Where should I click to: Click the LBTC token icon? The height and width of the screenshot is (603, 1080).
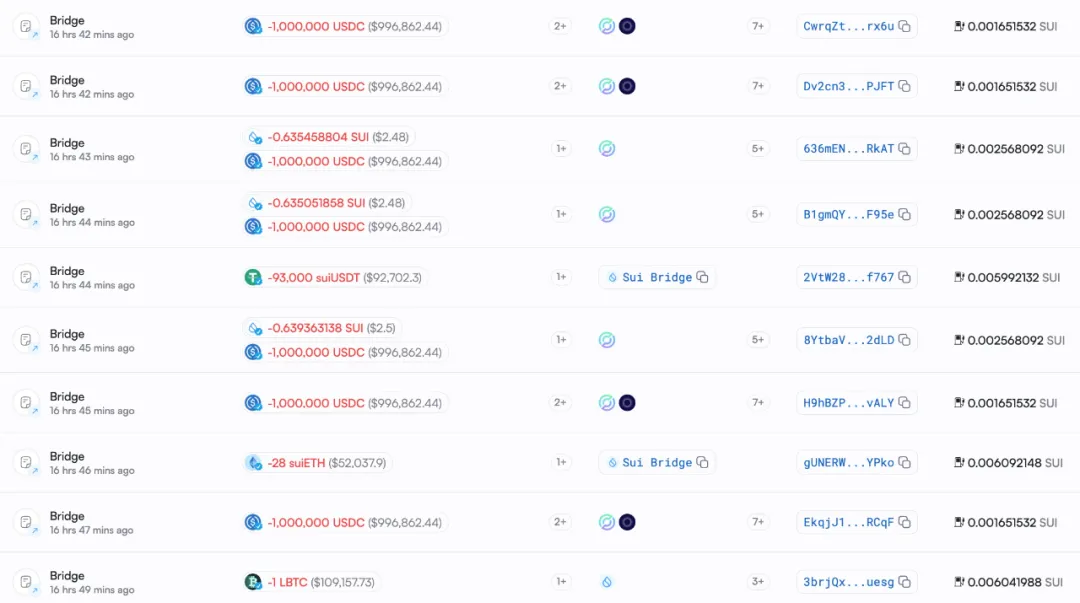coord(253,582)
